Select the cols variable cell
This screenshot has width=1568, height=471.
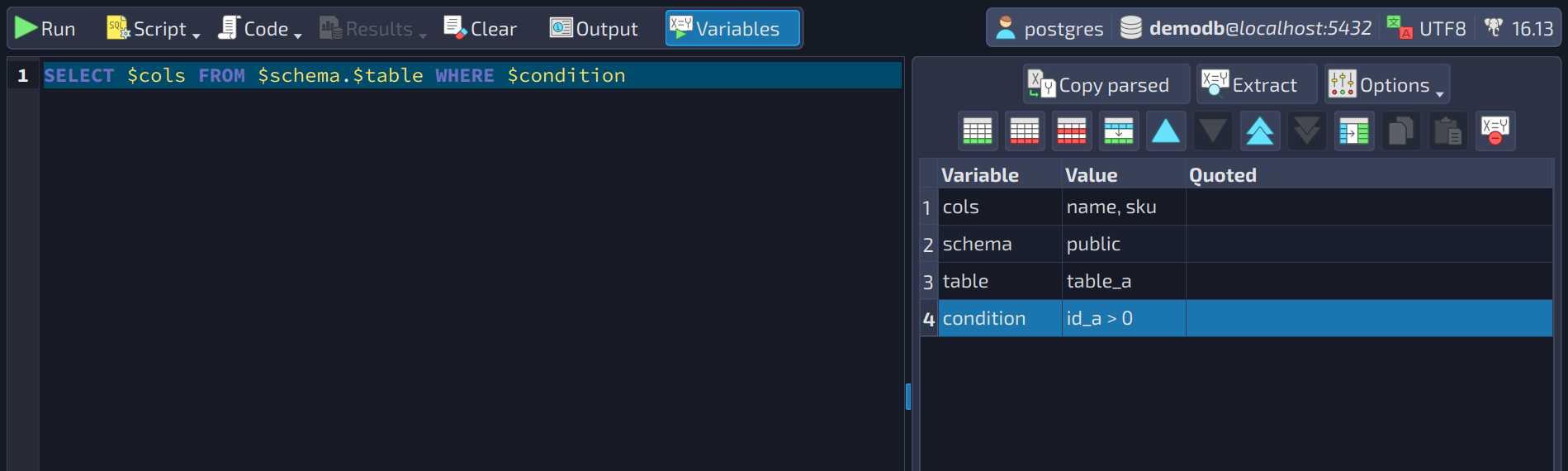[x=1000, y=207]
